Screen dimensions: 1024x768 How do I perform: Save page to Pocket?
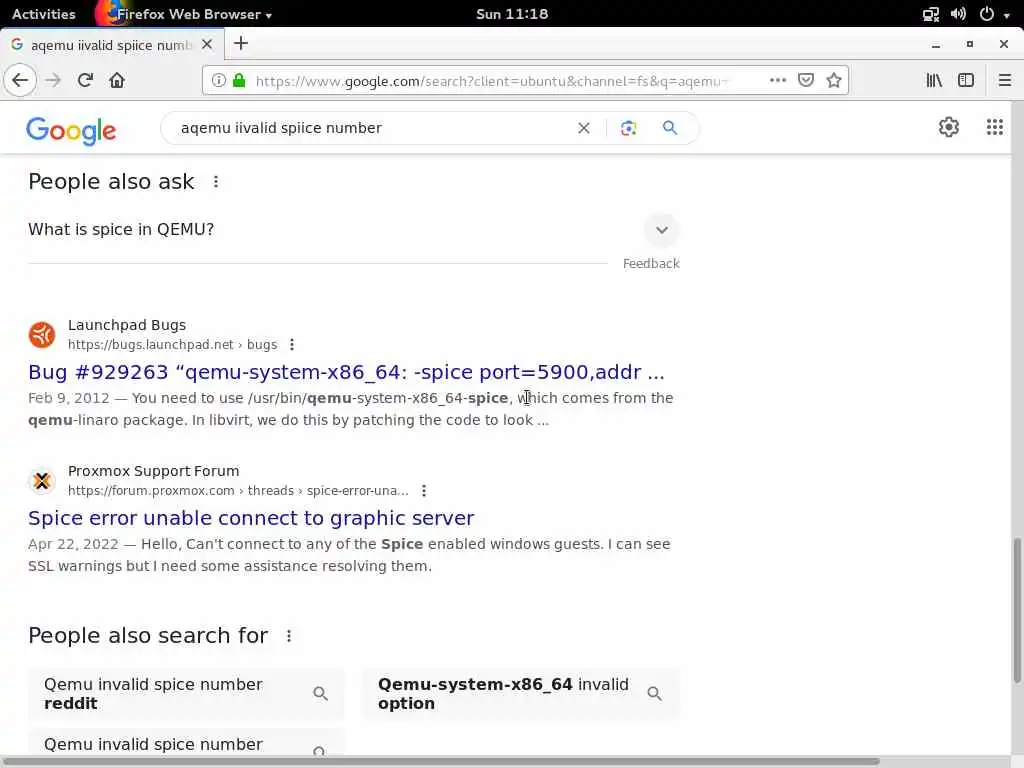(x=806, y=80)
